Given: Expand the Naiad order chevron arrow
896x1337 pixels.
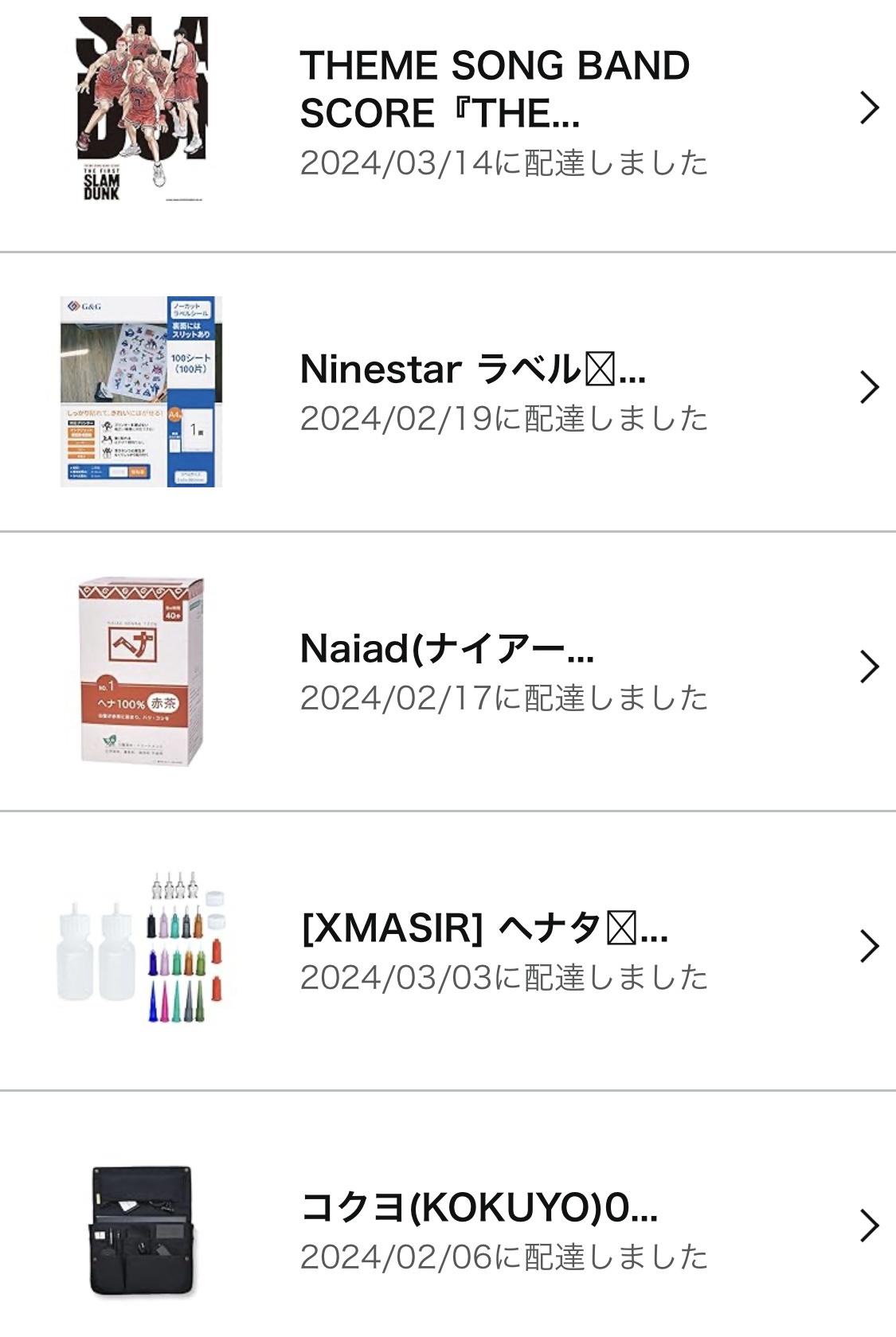Looking at the screenshot, I should [869, 667].
